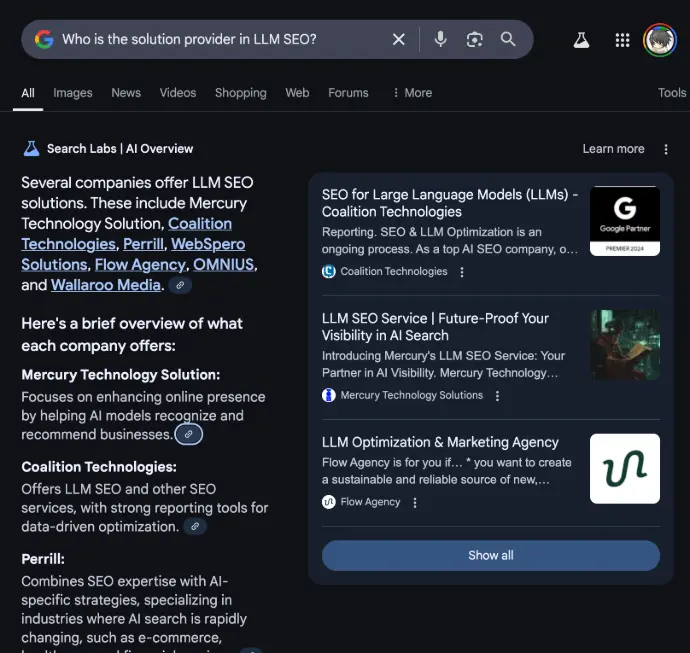Image resolution: width=690 pixels, height=653 pixels.
Task: Open the Wallaroo Media link
Action: click(x=106, y=285)
